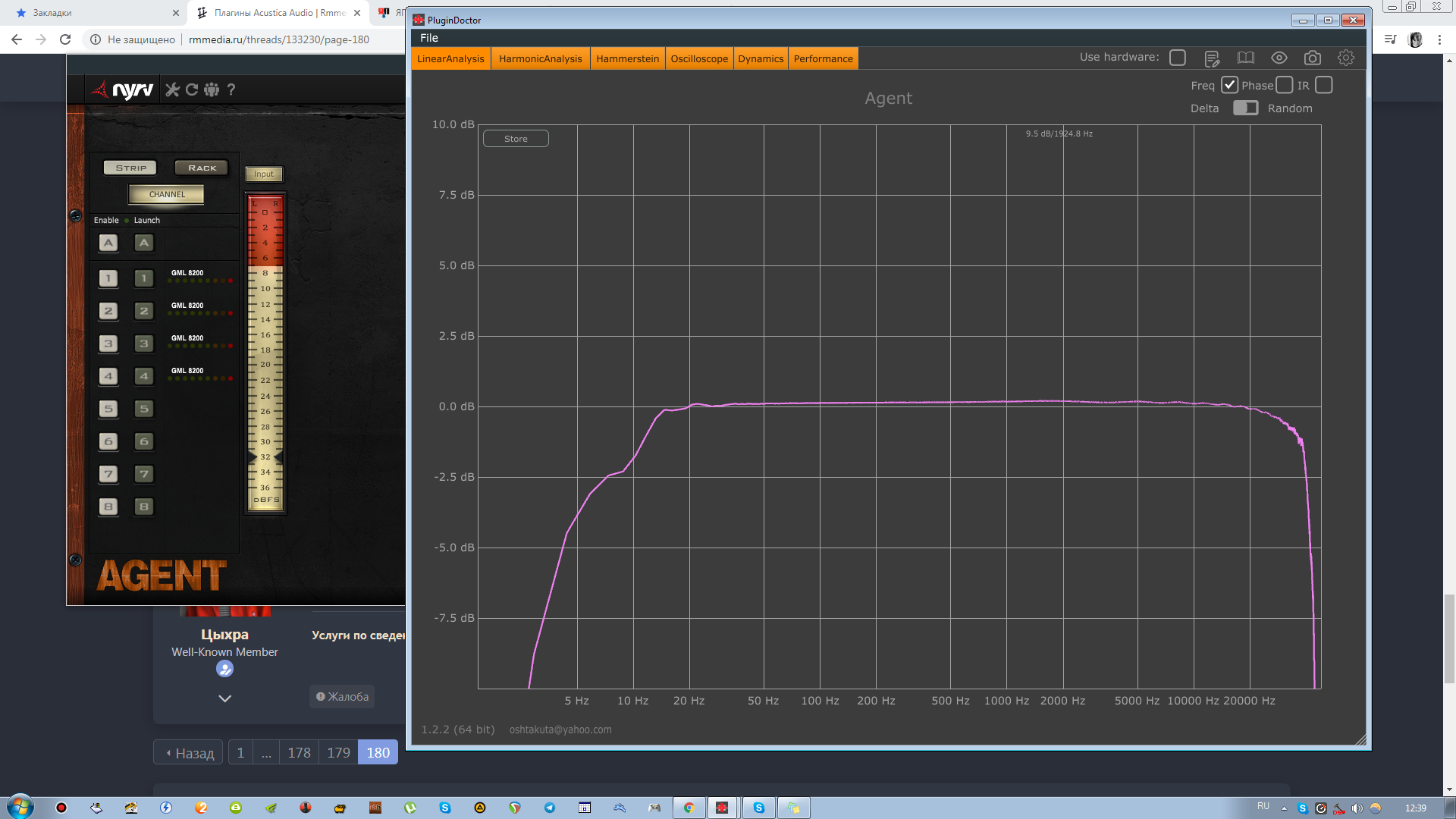Screen dimensions: 1456x819
Task: Go back in the browser
Action: (17, 39)
